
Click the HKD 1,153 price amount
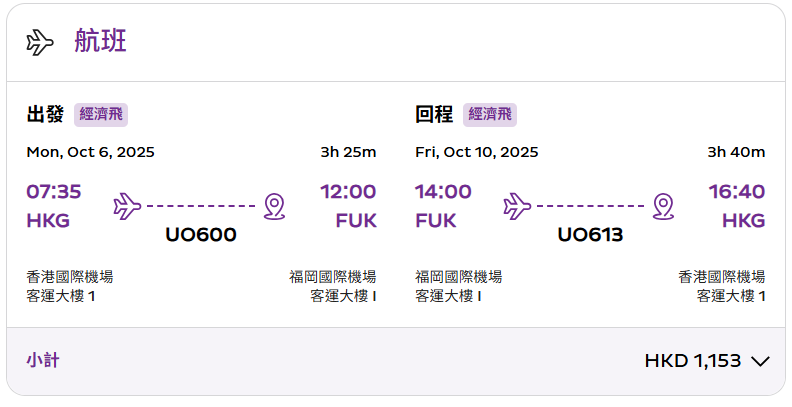[692, 361]
